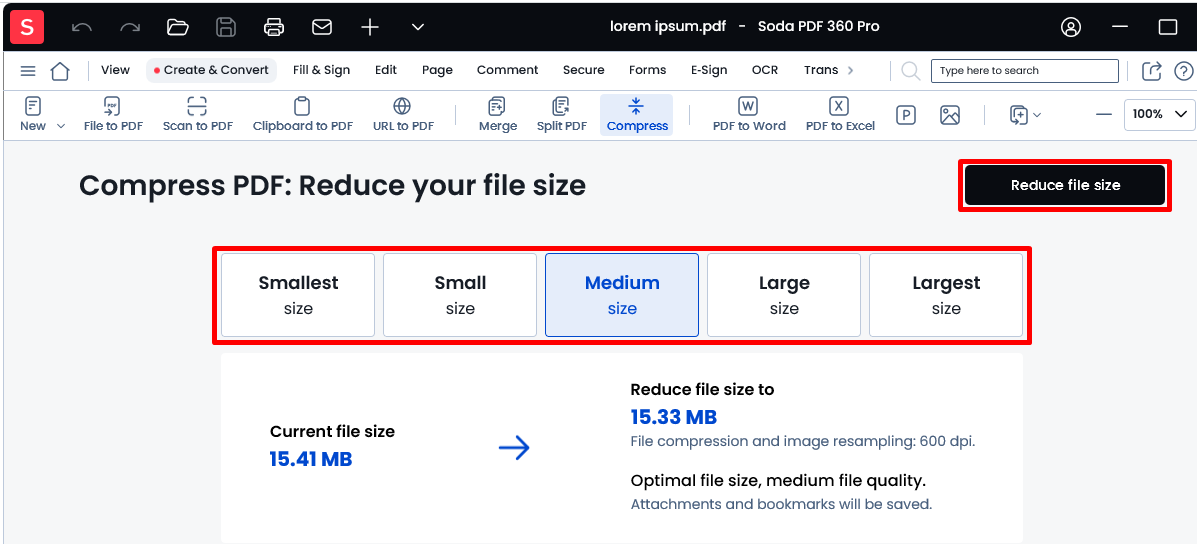Screen dimensions: 1197x544
Task: Click the share icon
Action: click(x=1151, y=71)
